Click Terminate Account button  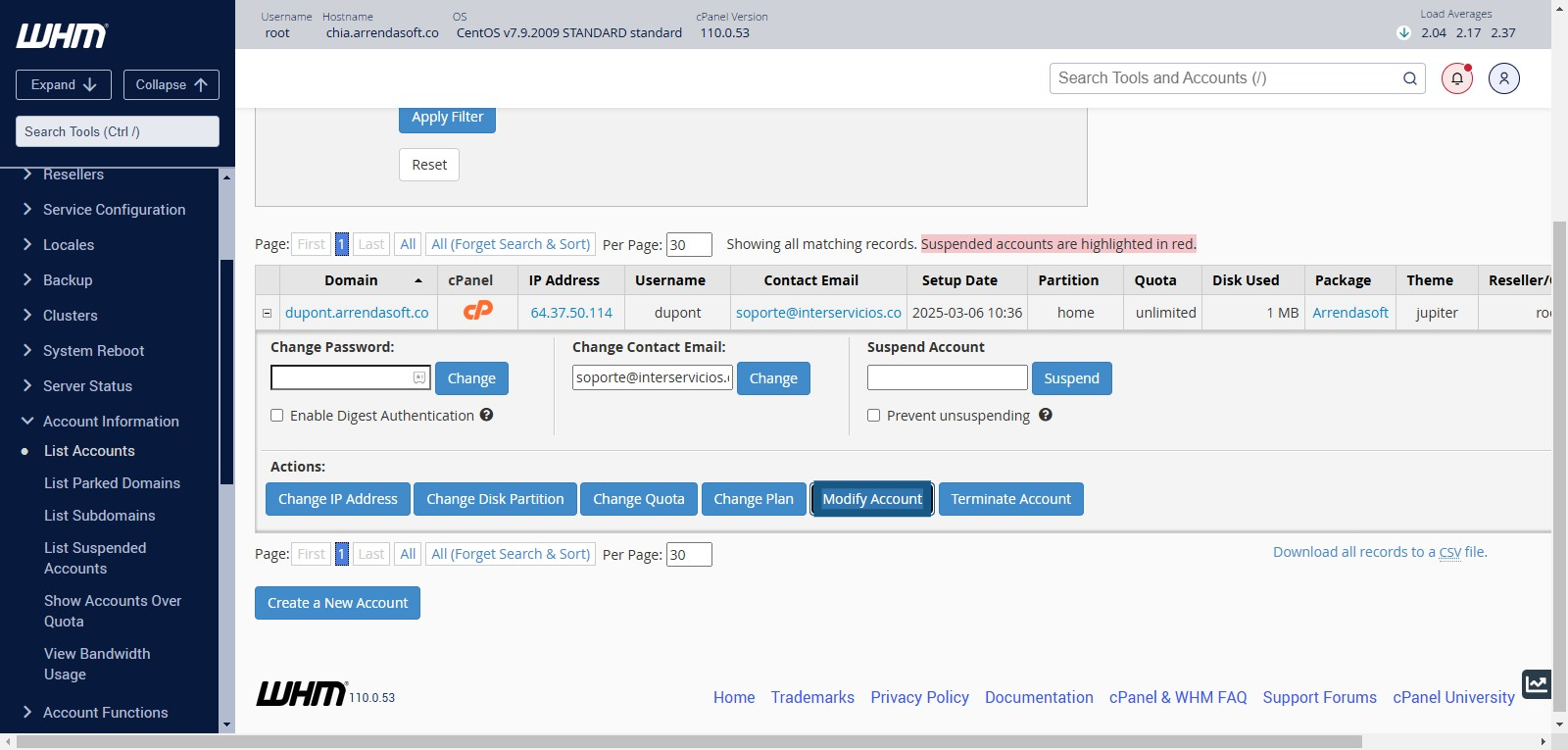pos(1011,499)
